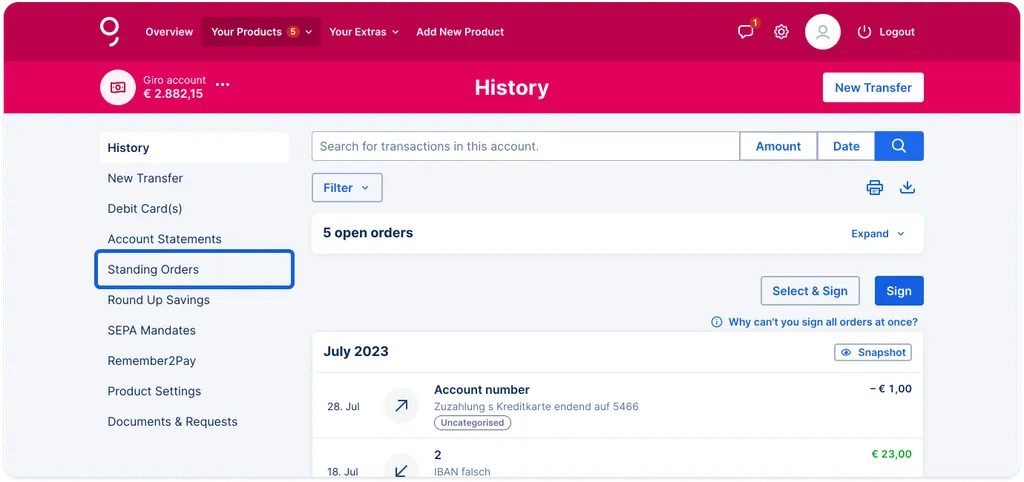Click the Select & Sign button
This screenshot has height=482, width=1024.
(x=810, y=291)
